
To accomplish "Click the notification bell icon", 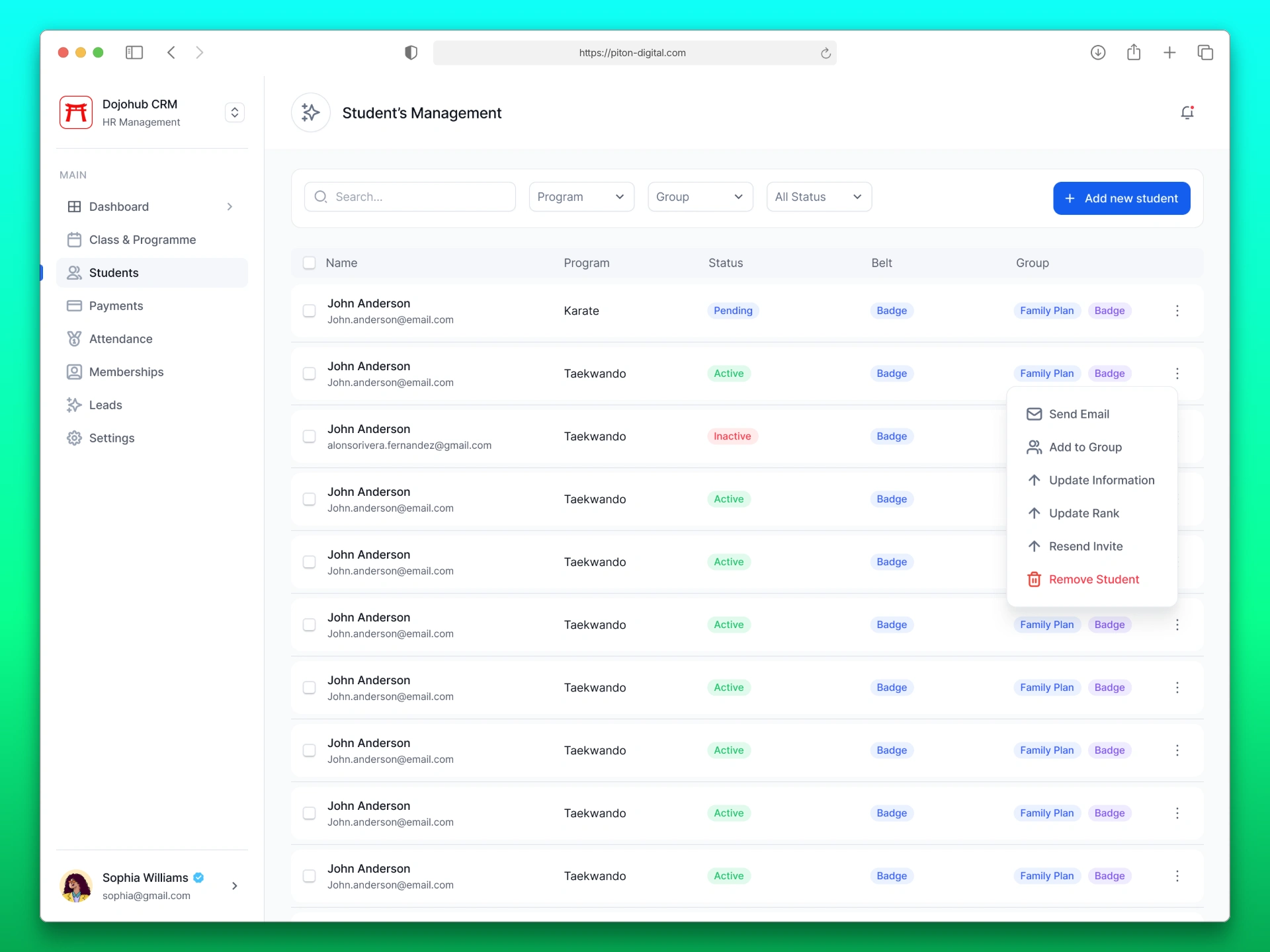I will (x=1187, y=112).
